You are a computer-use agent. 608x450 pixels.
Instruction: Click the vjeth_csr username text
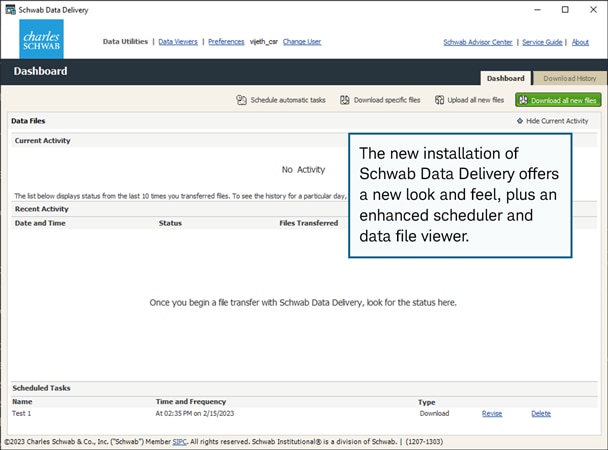click(x=264, y=41)
